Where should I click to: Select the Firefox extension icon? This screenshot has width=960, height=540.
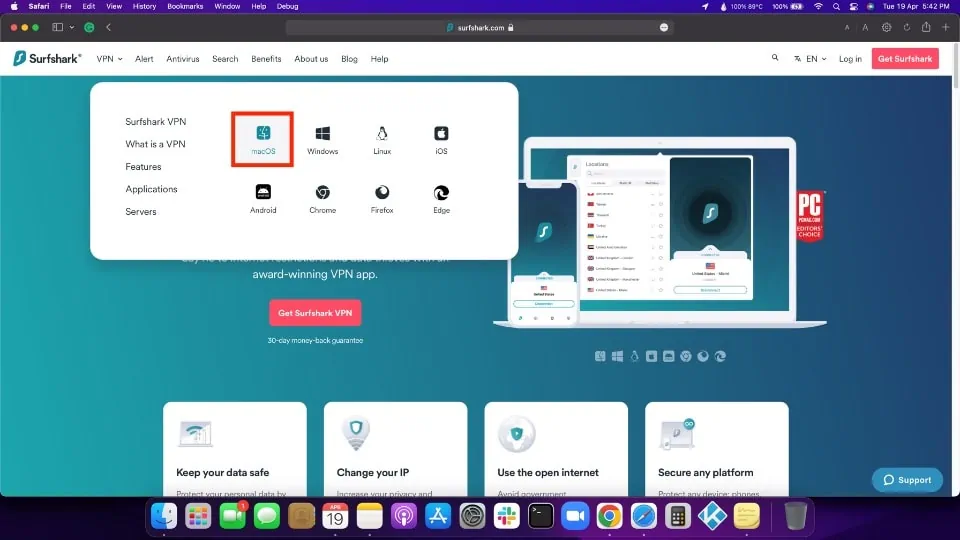tap(382, 199)
